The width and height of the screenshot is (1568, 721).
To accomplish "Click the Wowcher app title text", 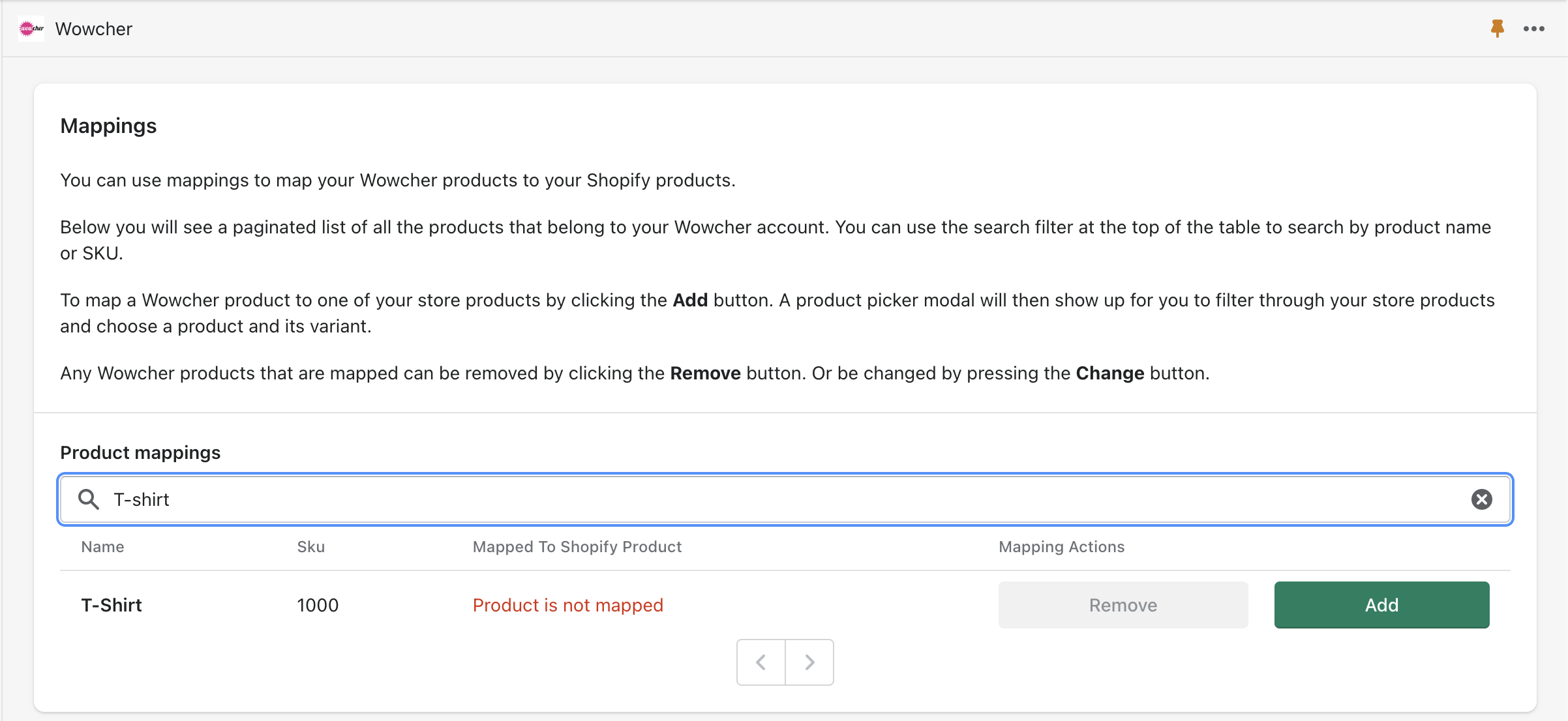I will 94,29.
